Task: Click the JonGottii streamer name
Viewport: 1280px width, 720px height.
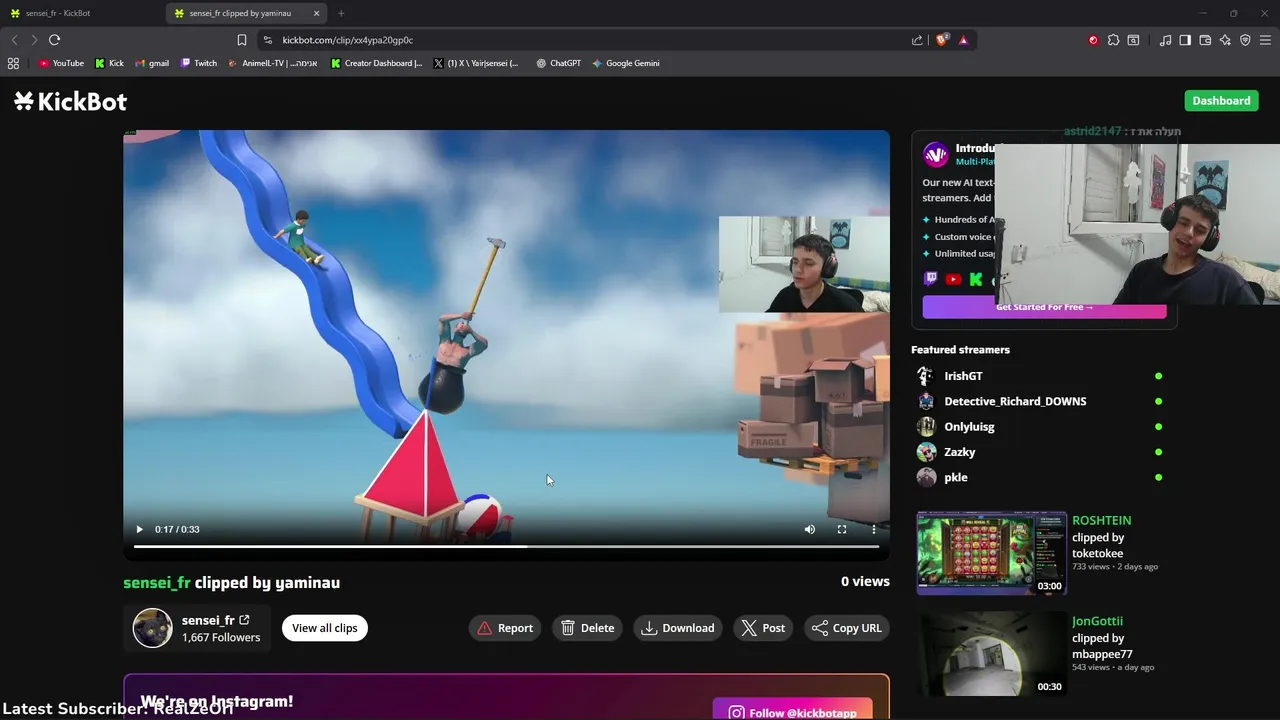Action: point(1097,621)
